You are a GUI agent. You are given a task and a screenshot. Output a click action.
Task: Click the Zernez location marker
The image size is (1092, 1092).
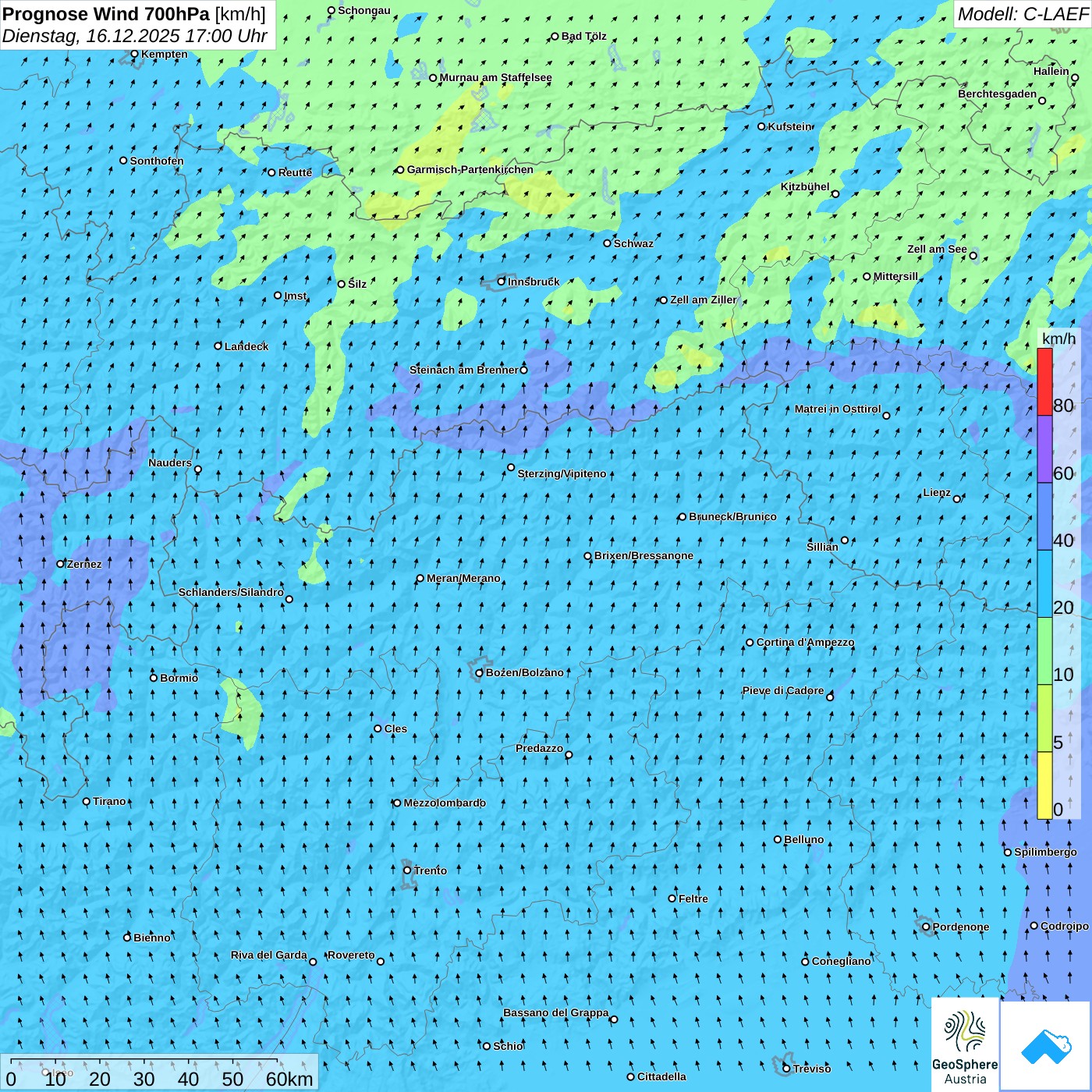point(61,564)
